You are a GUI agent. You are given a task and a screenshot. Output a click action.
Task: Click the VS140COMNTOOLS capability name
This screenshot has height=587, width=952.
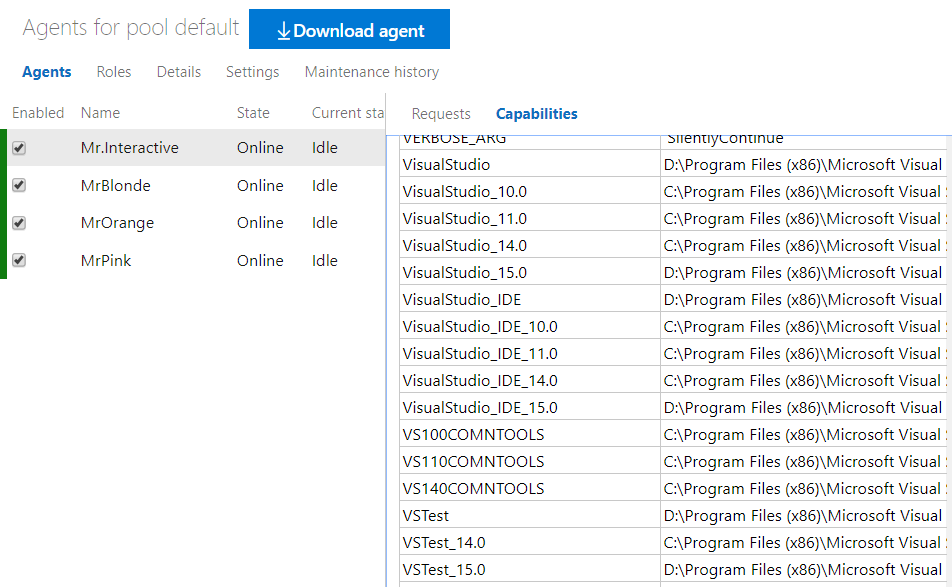(473, 489)
